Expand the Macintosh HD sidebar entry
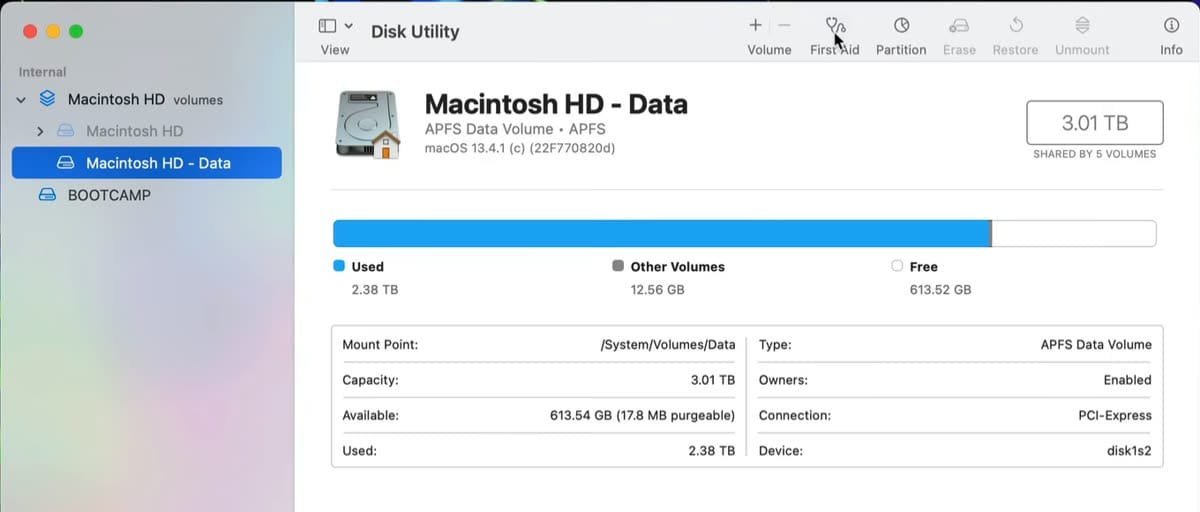The image size is (1200, 512). click(40, 131)
